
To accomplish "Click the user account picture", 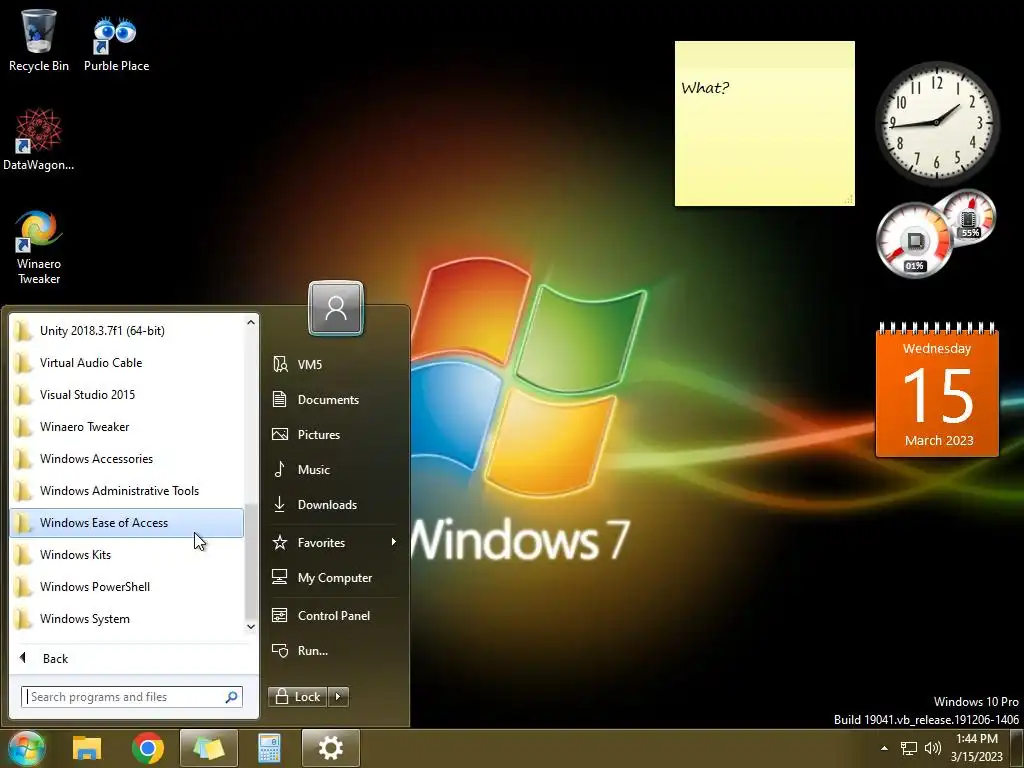I will (336, 308).
